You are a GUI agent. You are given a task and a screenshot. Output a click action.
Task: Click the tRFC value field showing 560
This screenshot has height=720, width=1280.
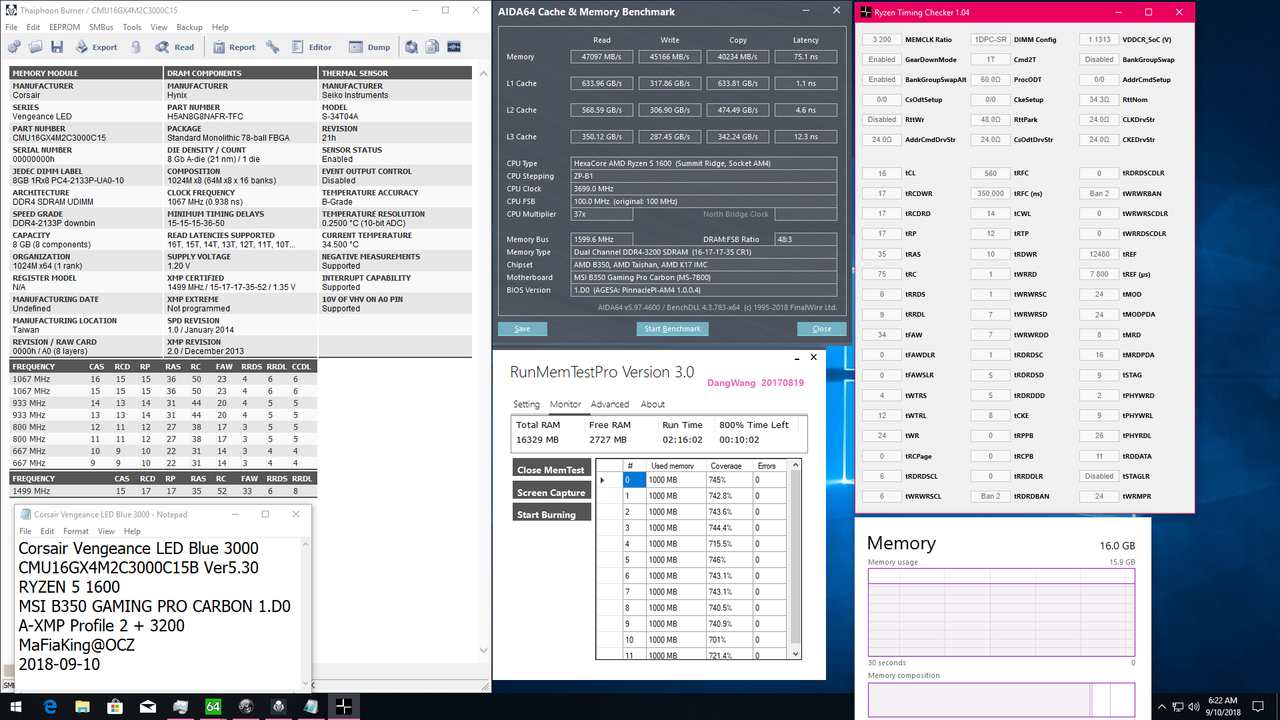[x=990, y=173]
